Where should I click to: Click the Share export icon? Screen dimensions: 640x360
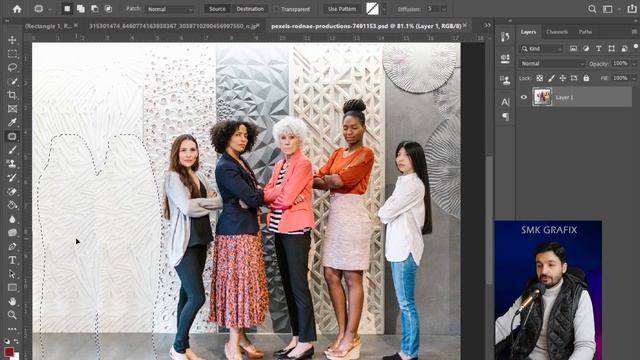click(x=631, y=9)
